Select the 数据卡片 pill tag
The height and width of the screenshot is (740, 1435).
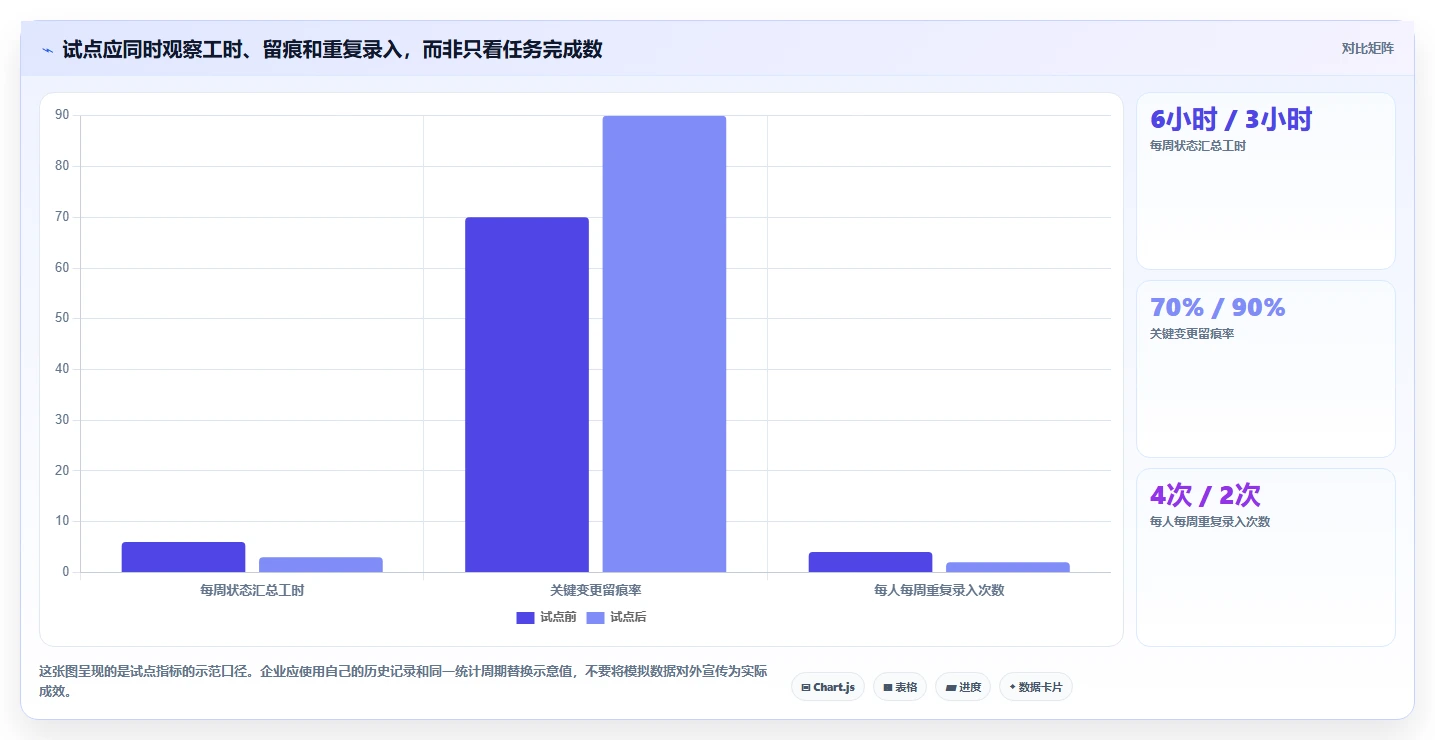point(1036,687)
